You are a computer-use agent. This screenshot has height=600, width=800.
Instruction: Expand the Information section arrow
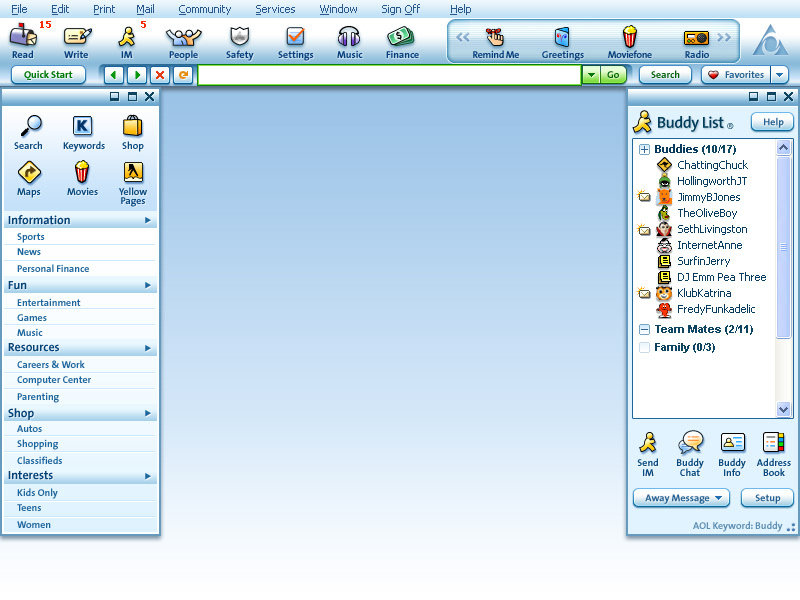coord(147,220)
